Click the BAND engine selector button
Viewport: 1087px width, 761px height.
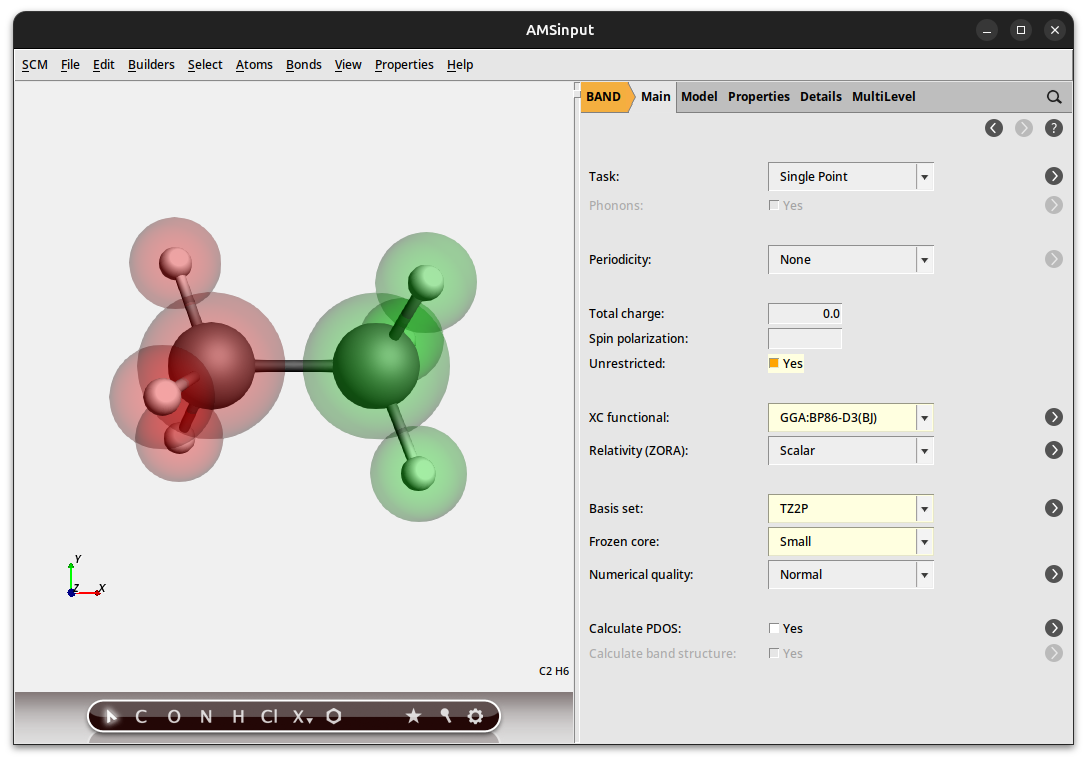[604, 97]
